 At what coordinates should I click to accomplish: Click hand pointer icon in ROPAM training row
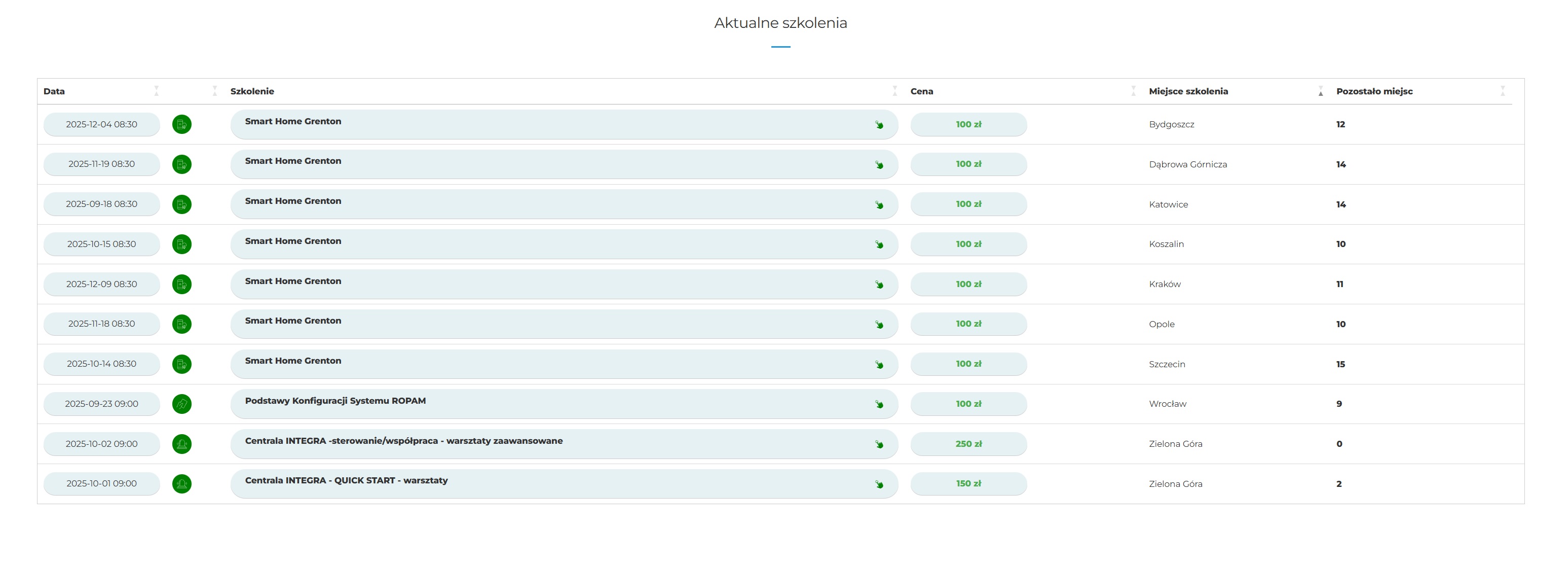coord(879,405)
